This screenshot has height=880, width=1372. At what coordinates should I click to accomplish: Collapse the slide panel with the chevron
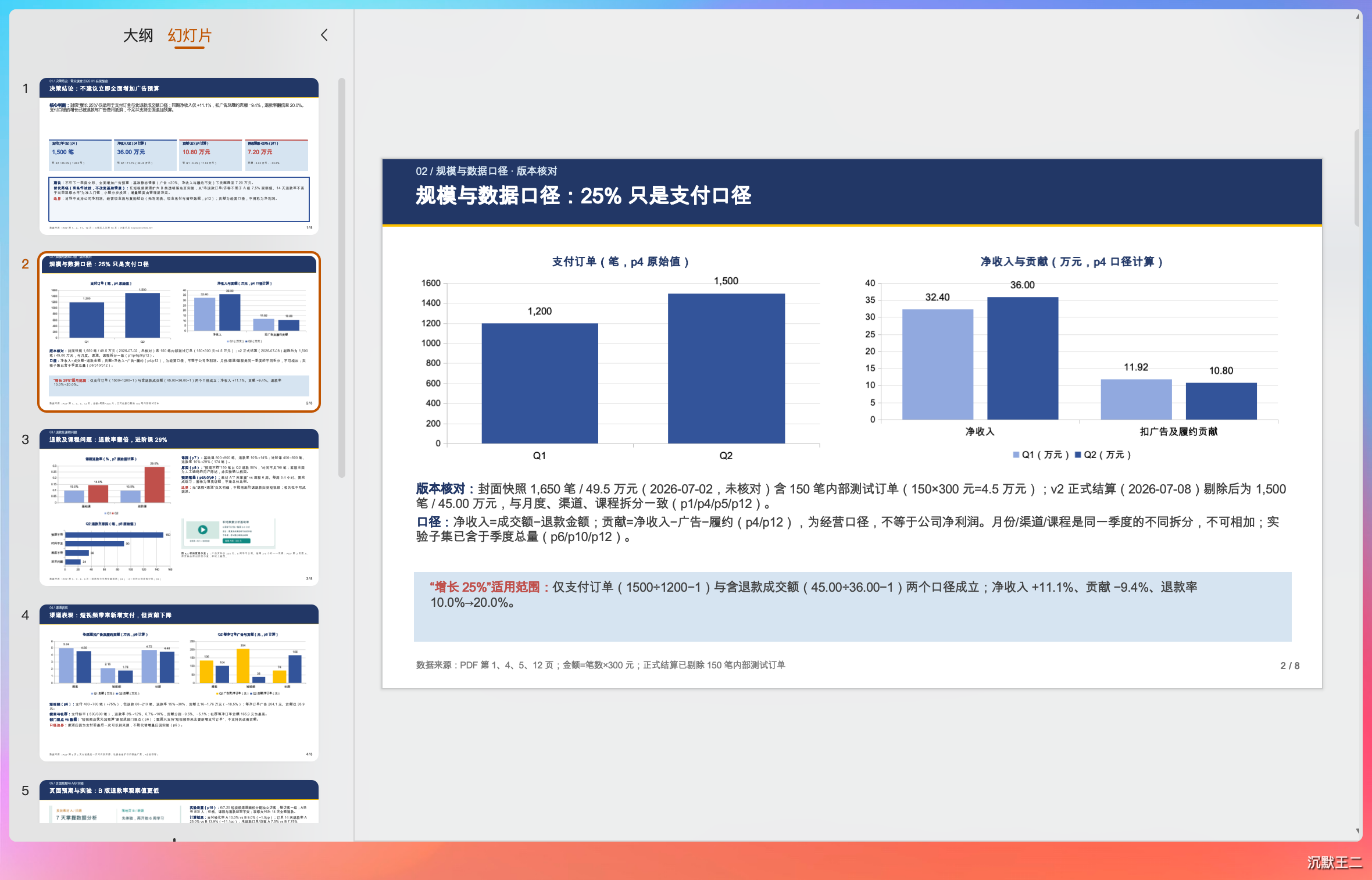pyautogui.click(x=324, y=35)
